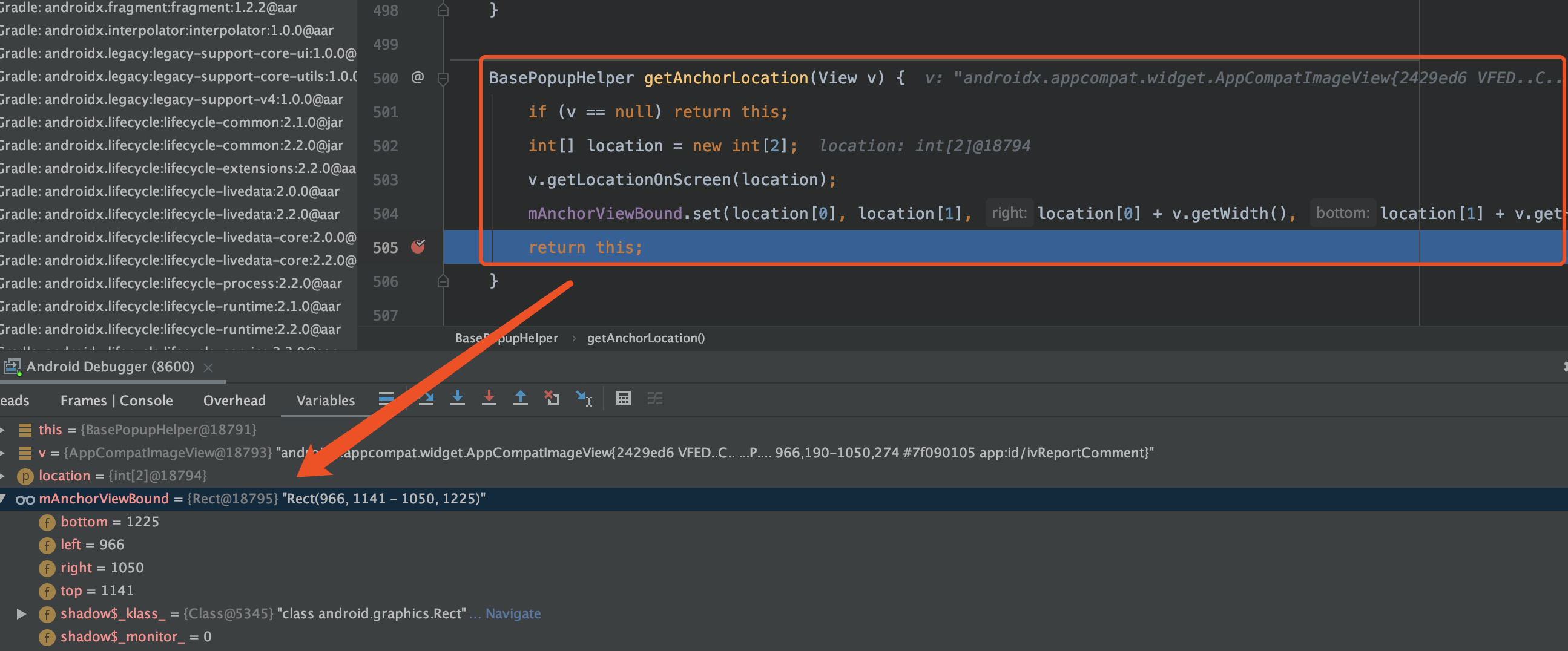Click the Step Into icon
Image resolution: width=1568 pixels, height=651 pixels.
pos(458,399)
